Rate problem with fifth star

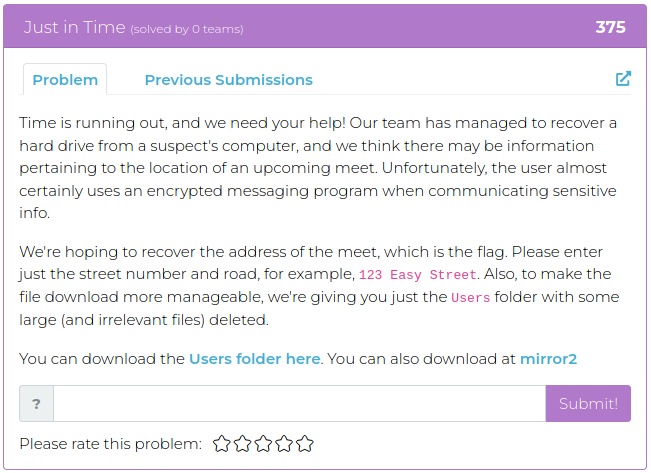tap(305, 444)
